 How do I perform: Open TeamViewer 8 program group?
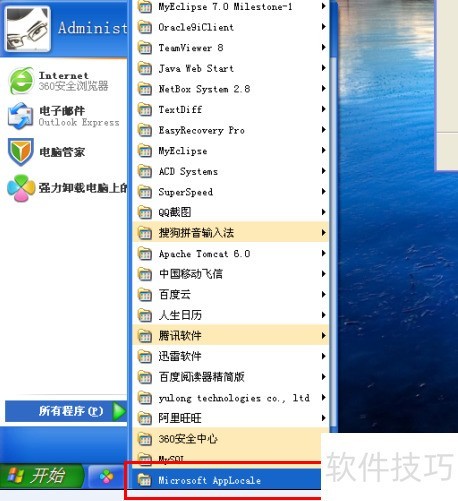(x=231, y=48)
